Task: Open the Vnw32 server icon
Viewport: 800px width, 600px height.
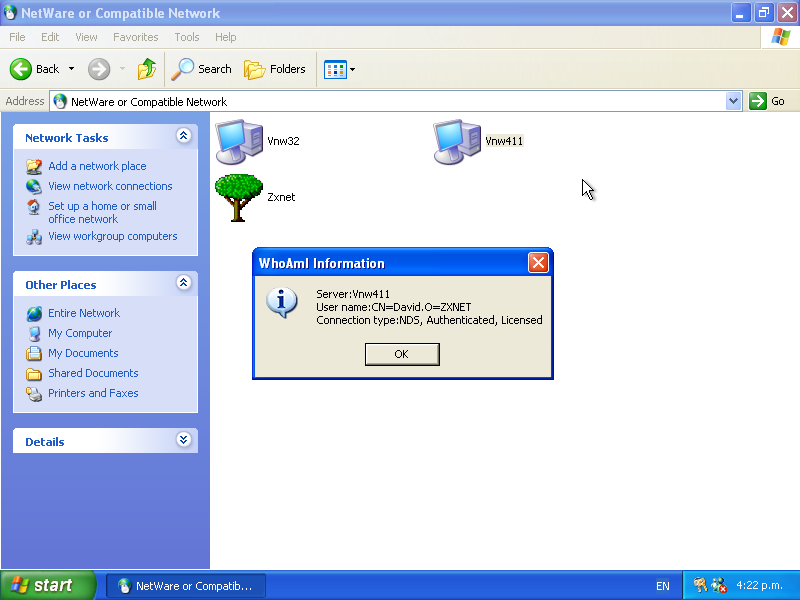Action: click(239, 142)
